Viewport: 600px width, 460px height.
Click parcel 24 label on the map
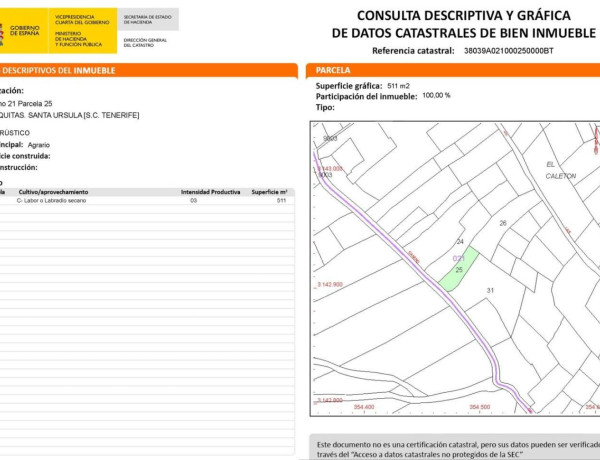pos(459,242)
